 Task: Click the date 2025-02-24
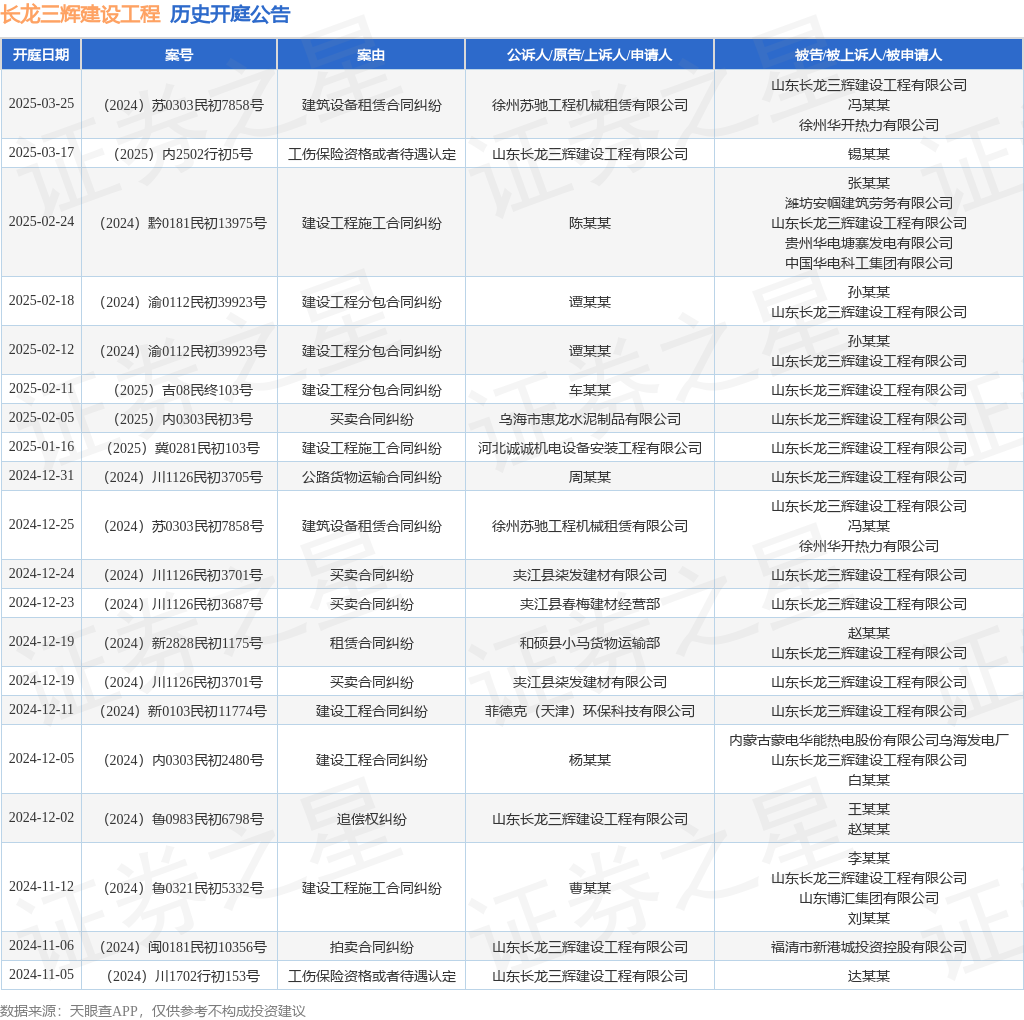[x=41, y=222]
